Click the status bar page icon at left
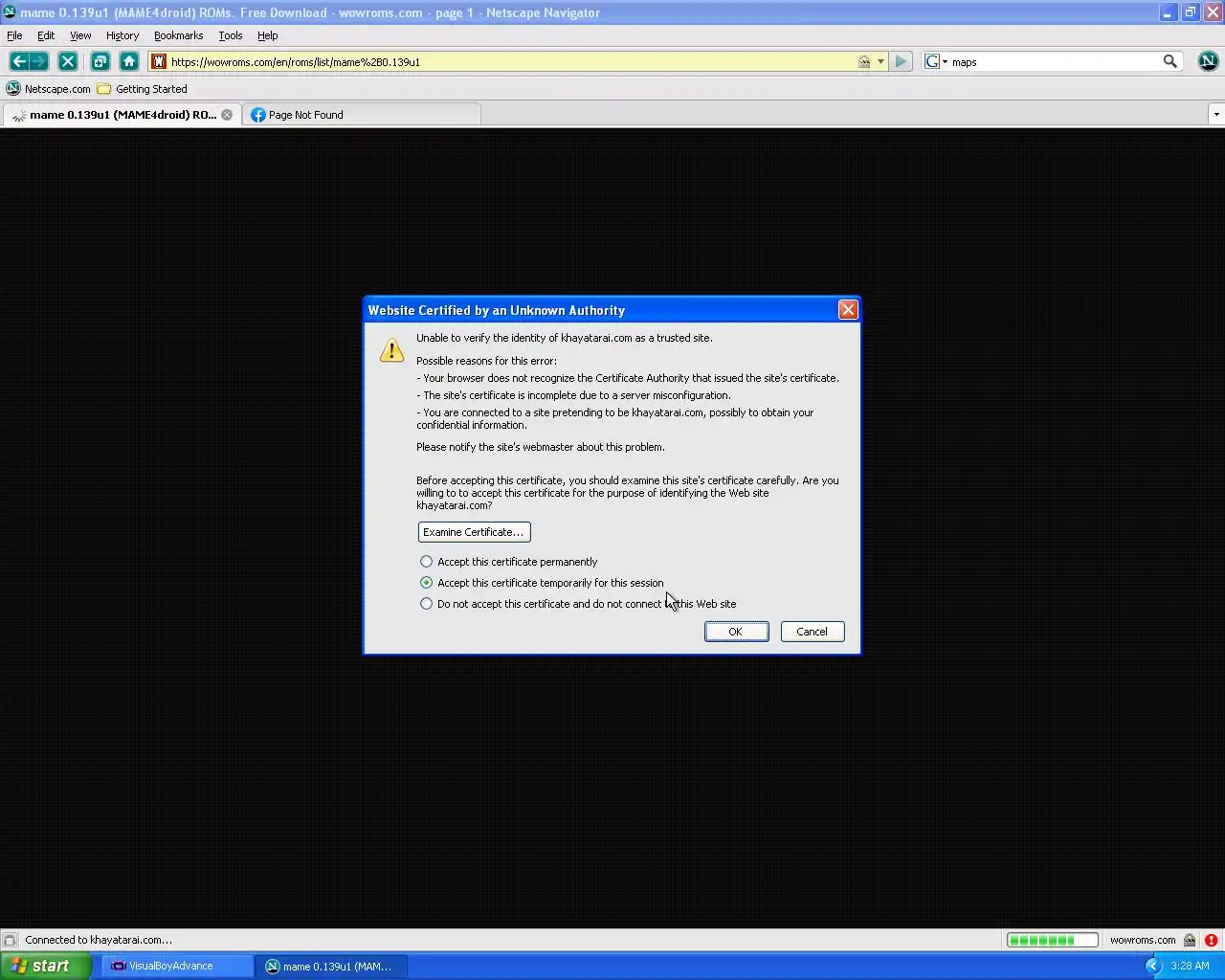1225x980 pixels. [10, 940]
